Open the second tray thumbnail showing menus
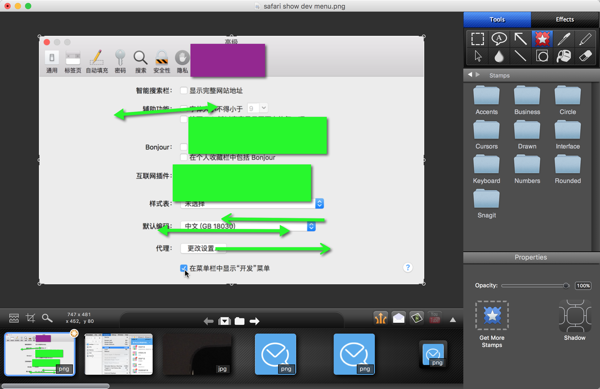Image resolution: width=600 pixels, height=389 pixels. [x=119, y=354]
